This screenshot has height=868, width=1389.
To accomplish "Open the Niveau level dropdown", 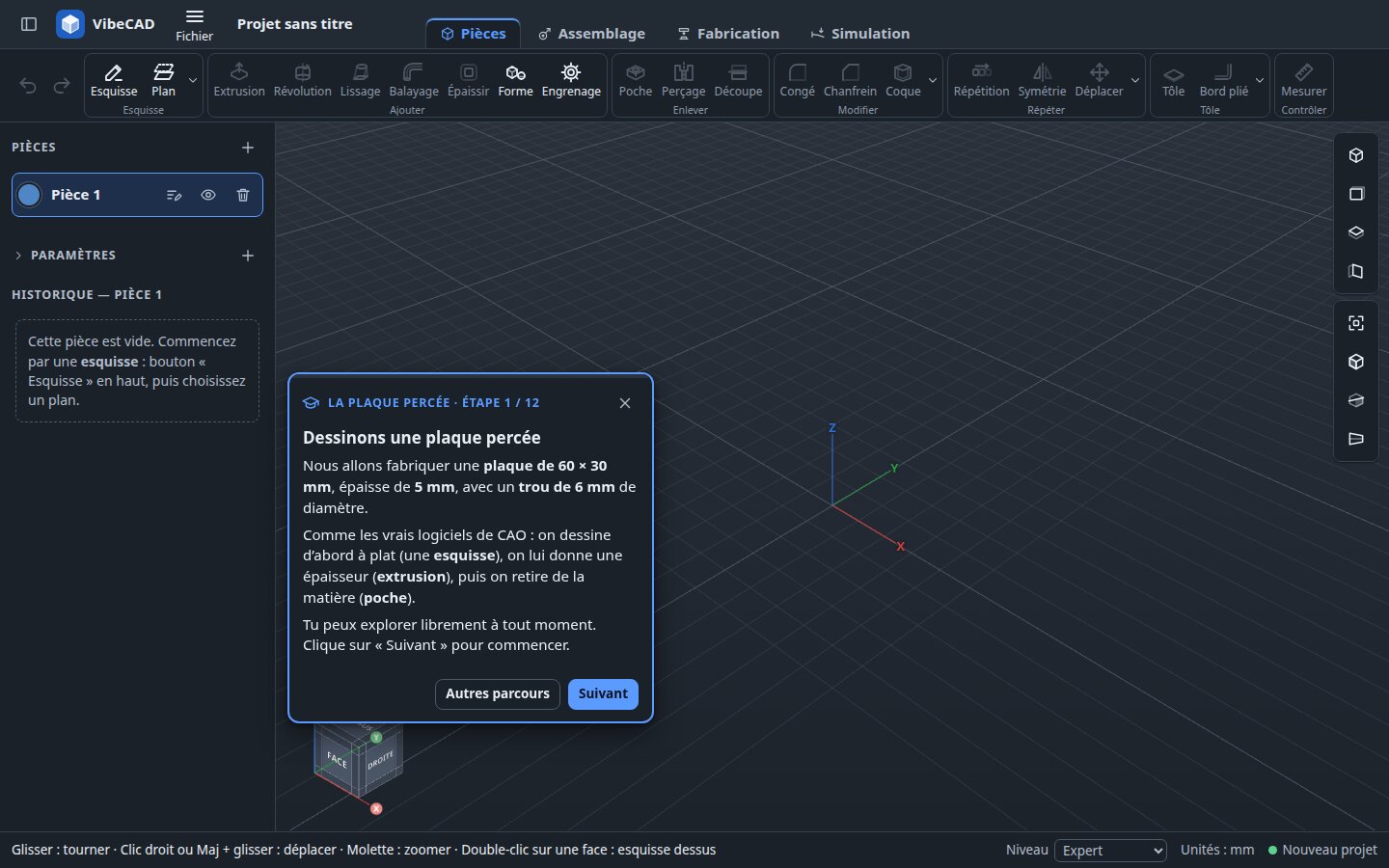I will tap(1111, 851).
